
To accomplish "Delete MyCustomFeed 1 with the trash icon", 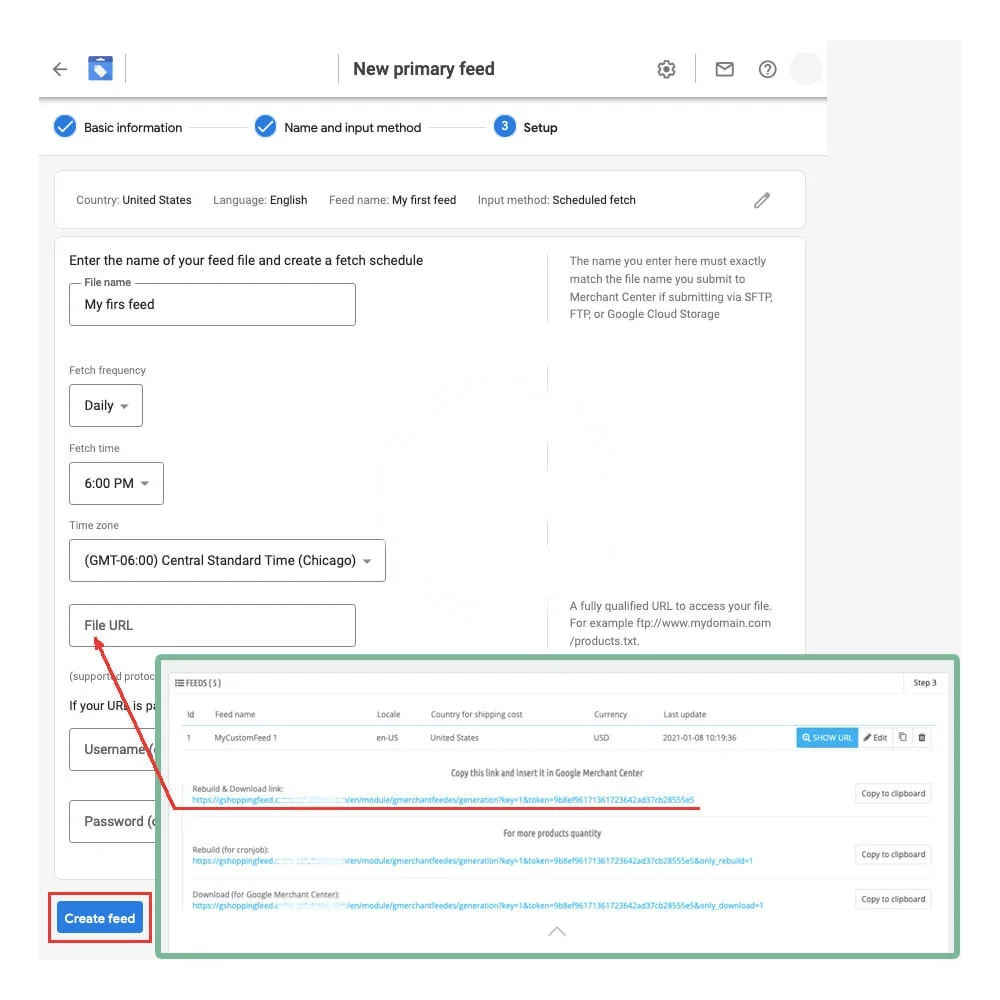I will (922, 737).
